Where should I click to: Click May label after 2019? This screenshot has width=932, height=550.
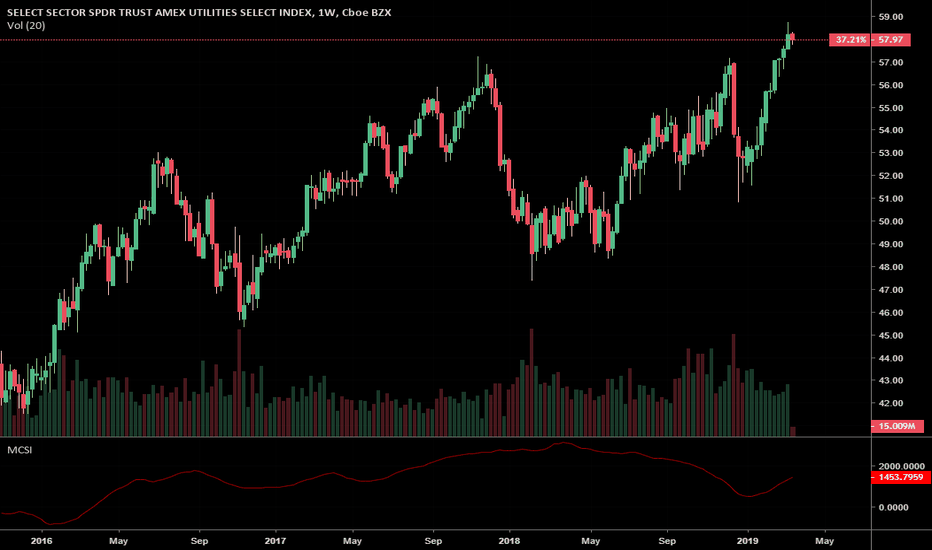[x=824, y=541]
